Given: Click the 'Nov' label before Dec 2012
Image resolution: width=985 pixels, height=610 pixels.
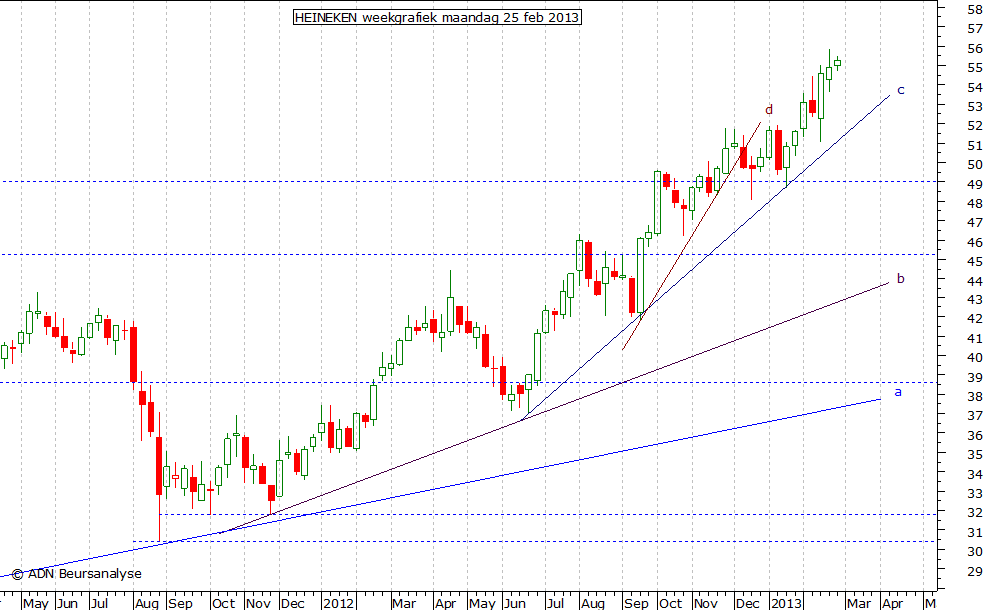Looking at the screenshot, I should [705, 603].
